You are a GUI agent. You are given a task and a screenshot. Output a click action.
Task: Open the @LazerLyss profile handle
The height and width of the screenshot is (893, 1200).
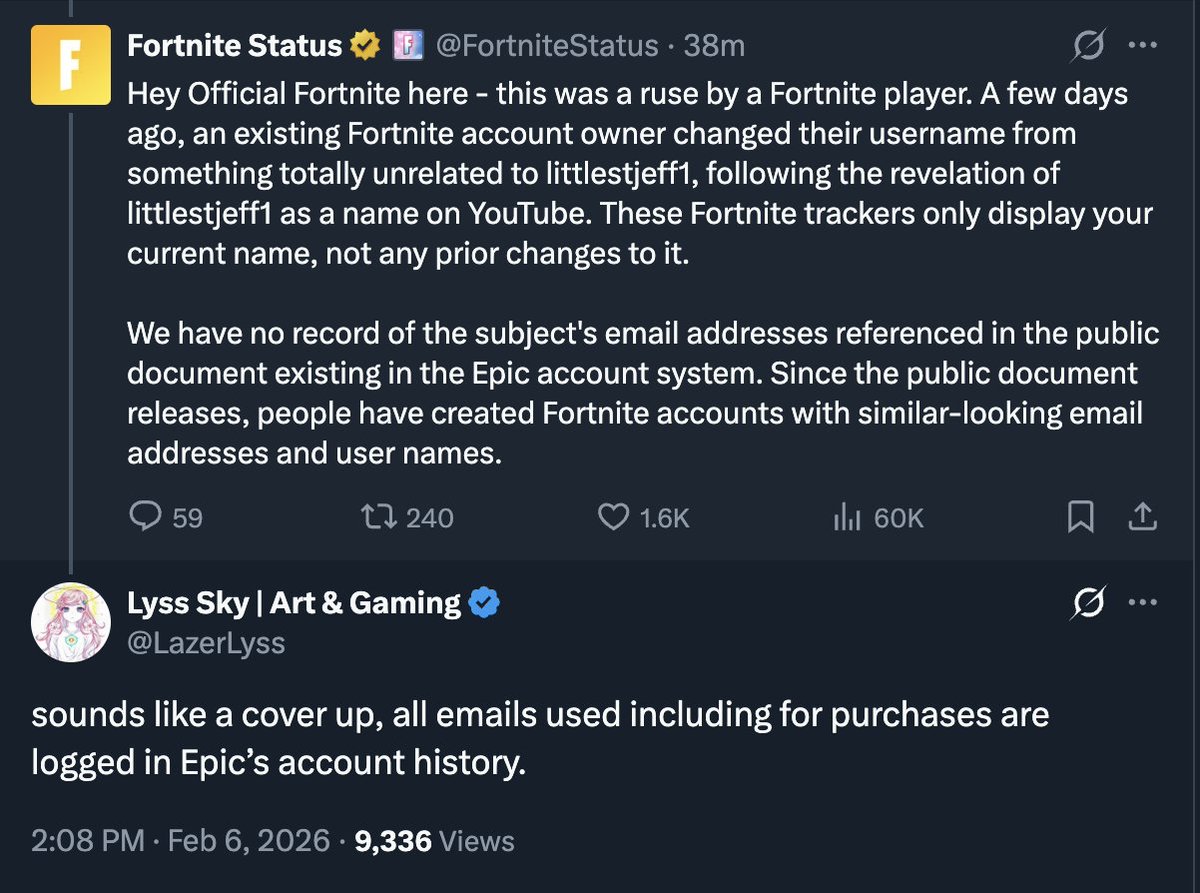(206, 643)
